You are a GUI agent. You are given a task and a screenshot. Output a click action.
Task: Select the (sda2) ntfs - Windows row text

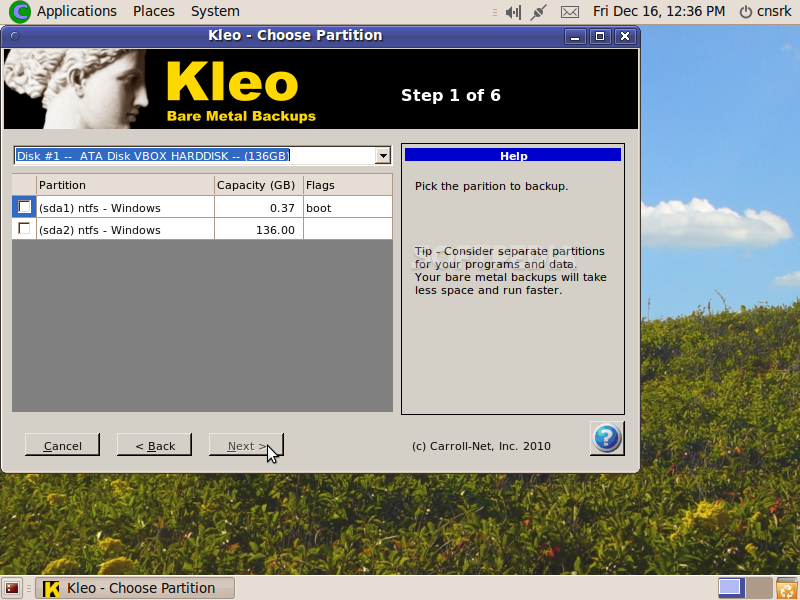[x=99, y=230]
